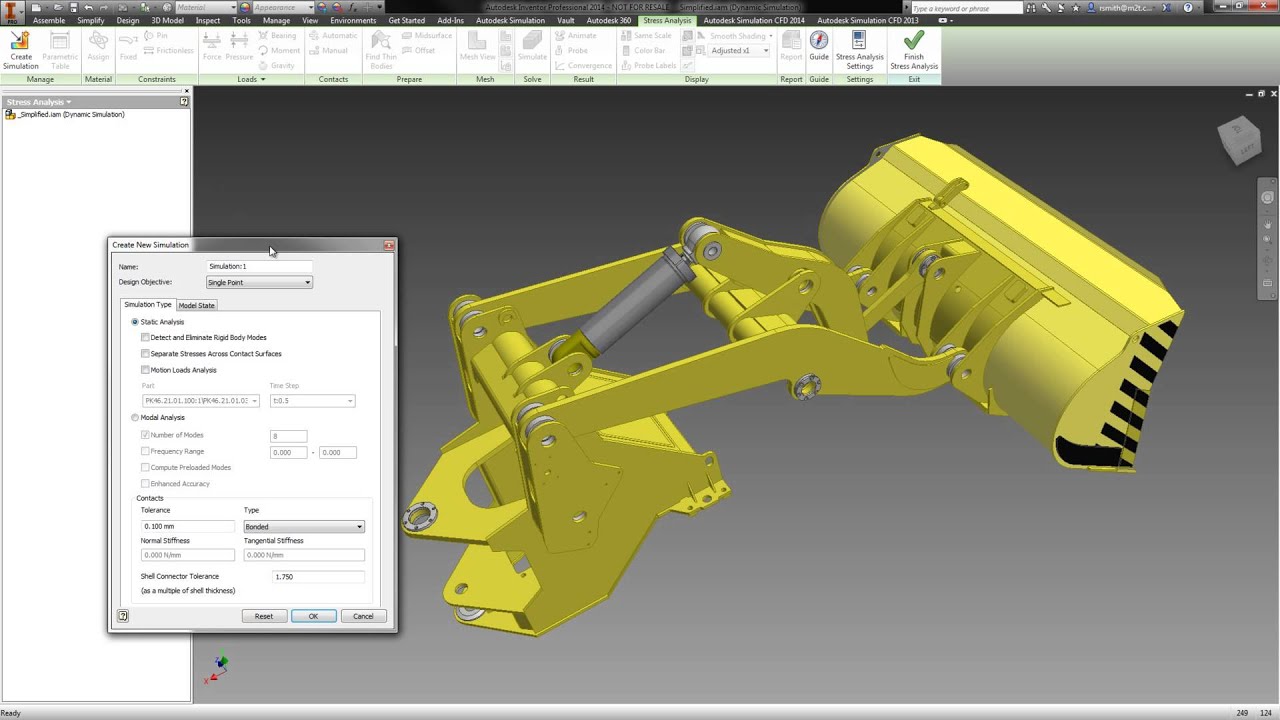Open the Convergence plot tool
1280x720 pixels.
coord(583,65)
